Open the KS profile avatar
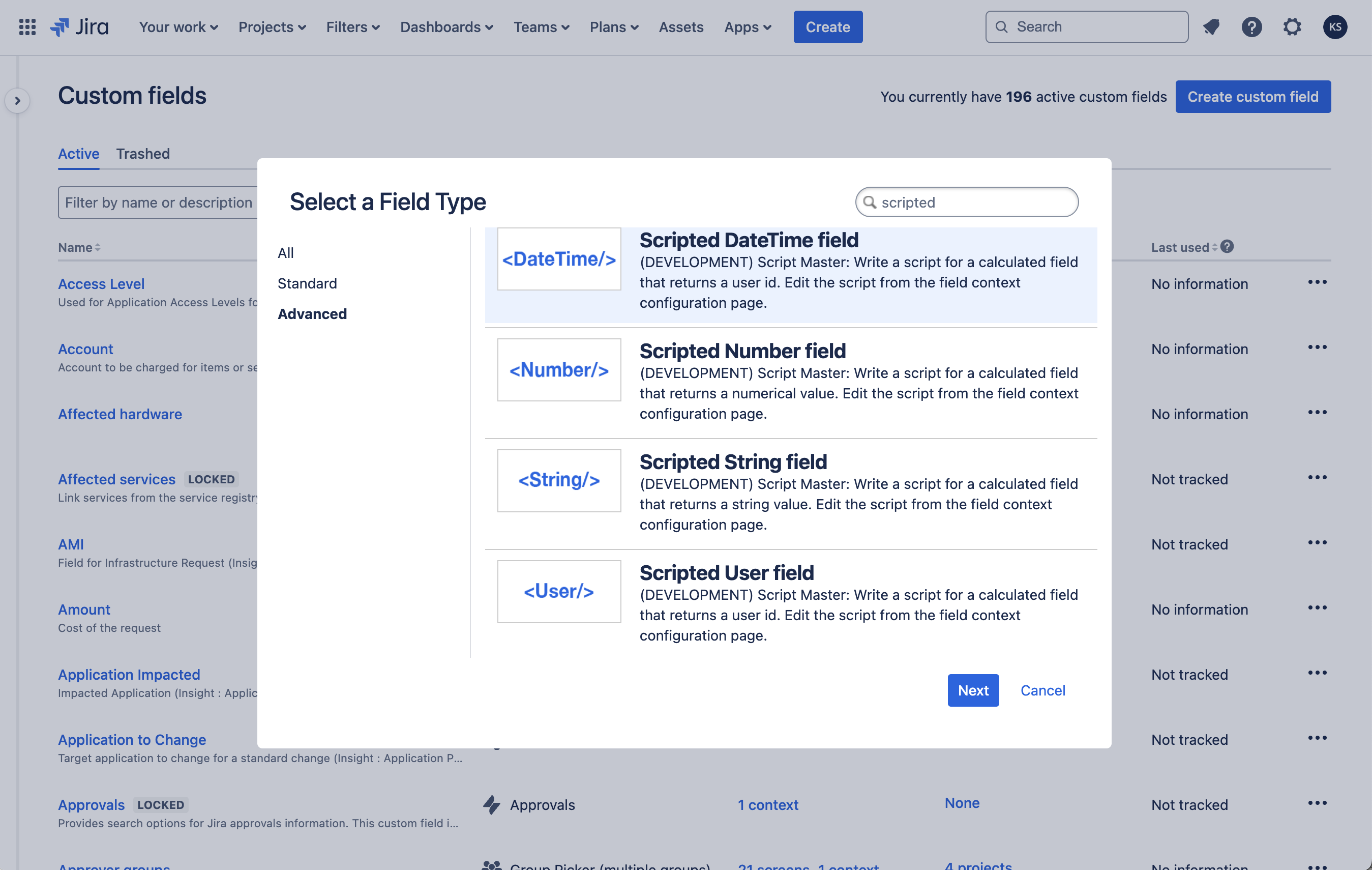Viewport: 1372px width, 870px height. coord(1334,27)
